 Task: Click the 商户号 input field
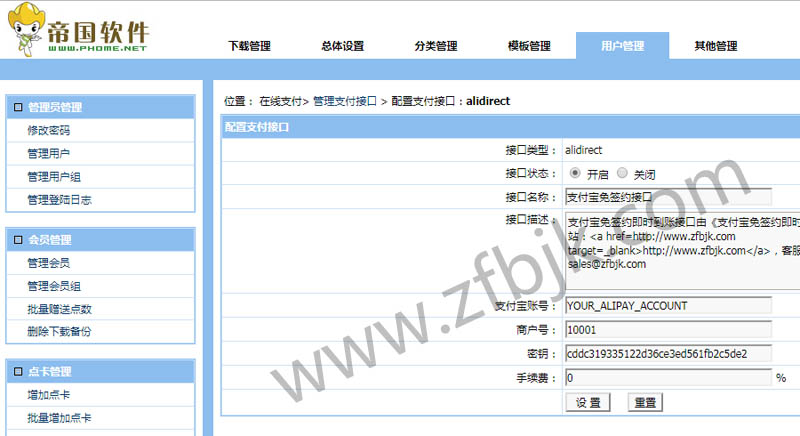click(668, 330)
